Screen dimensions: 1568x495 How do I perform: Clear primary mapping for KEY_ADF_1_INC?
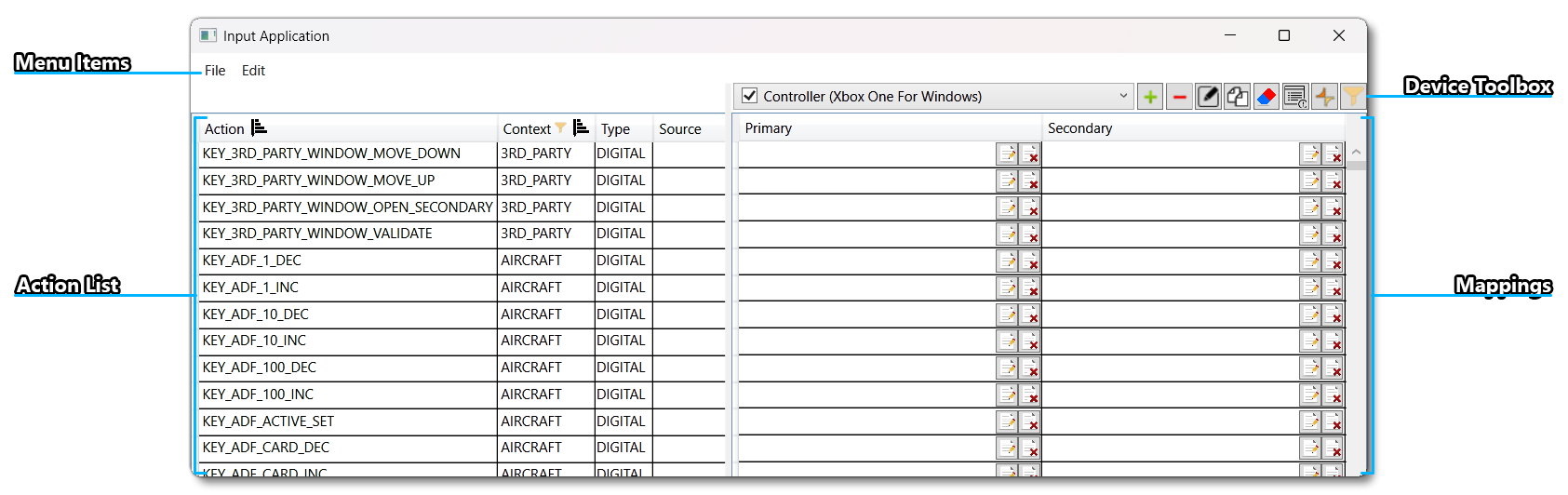(1029, 288)
